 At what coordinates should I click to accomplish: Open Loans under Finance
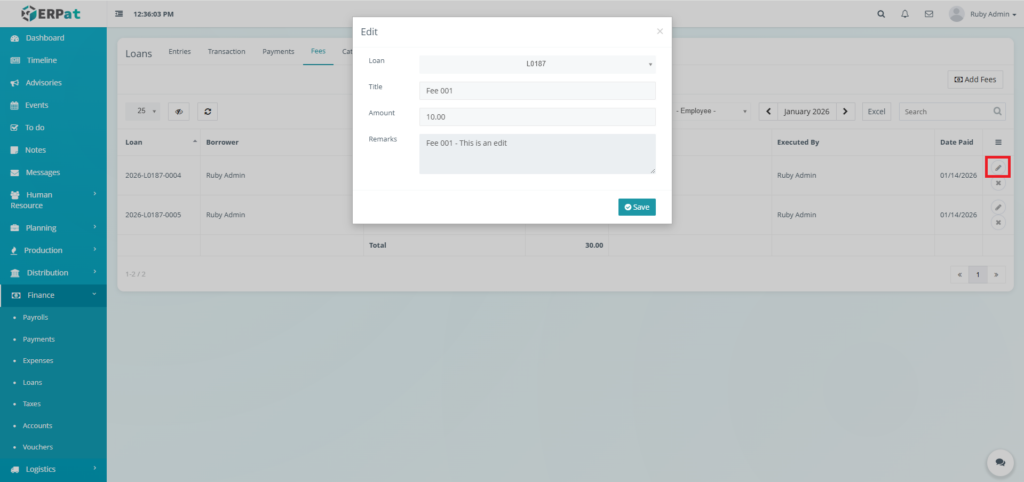point(32,383)
